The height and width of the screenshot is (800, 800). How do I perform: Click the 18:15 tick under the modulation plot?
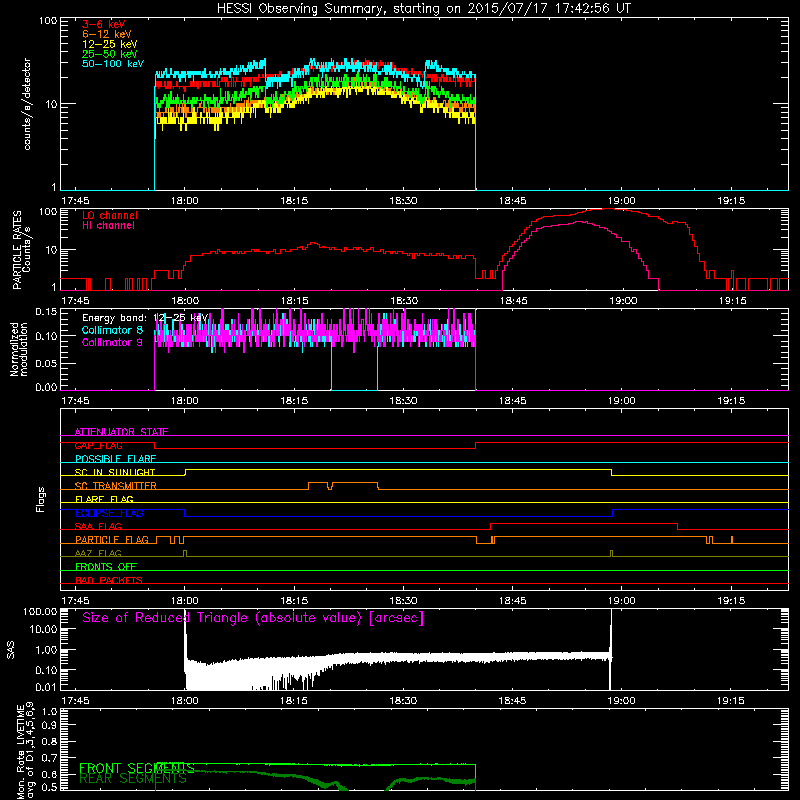pos(294,401)
